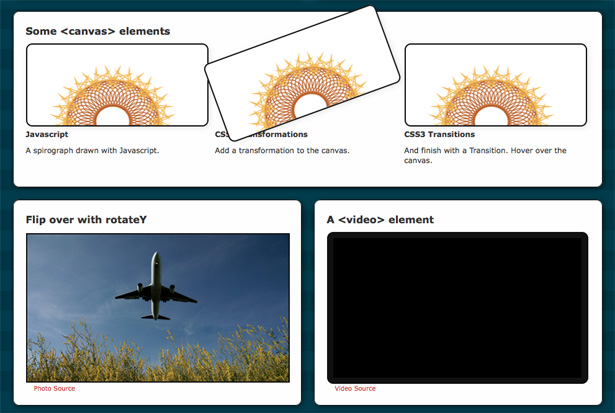
Task: Click the black video element
Action: [x=457, y=308]
